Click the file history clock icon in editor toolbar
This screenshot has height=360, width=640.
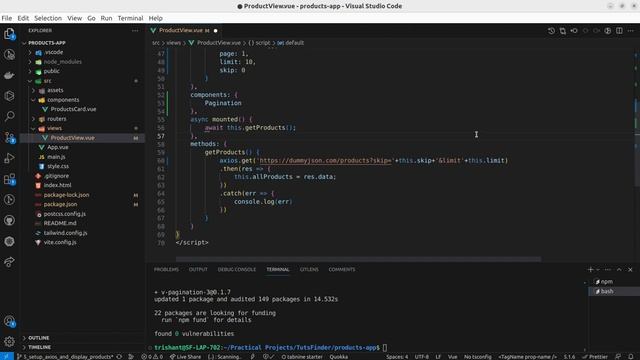[551, 31]
